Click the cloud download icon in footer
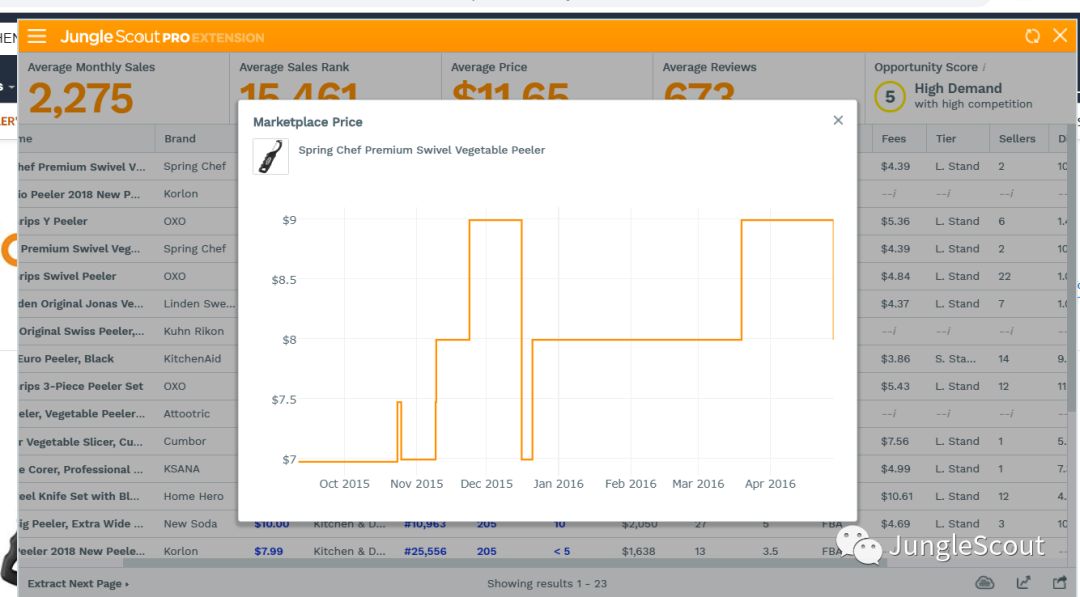 click(985, 583)
